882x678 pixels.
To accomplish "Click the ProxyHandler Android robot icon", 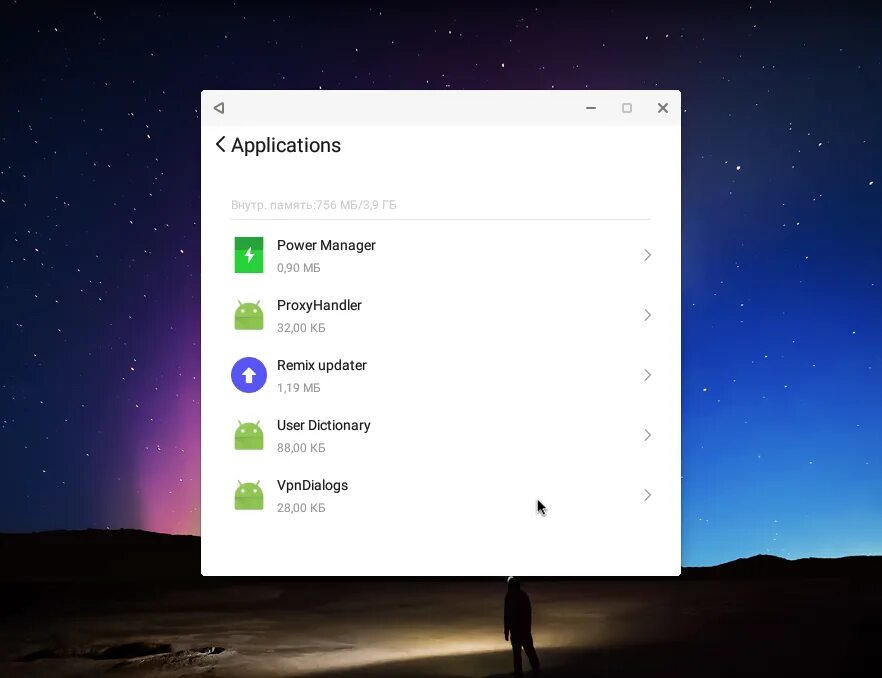I will pos(249,315).
